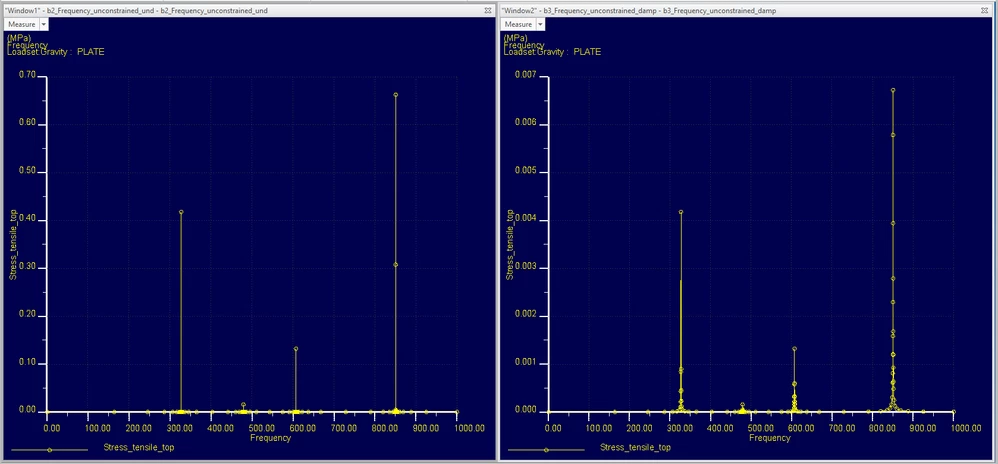Image resolution: width=998 pixels, height=464 pixels.
Task: Open the Measure dropdown arrow in Window2
Action: (540, 24)
